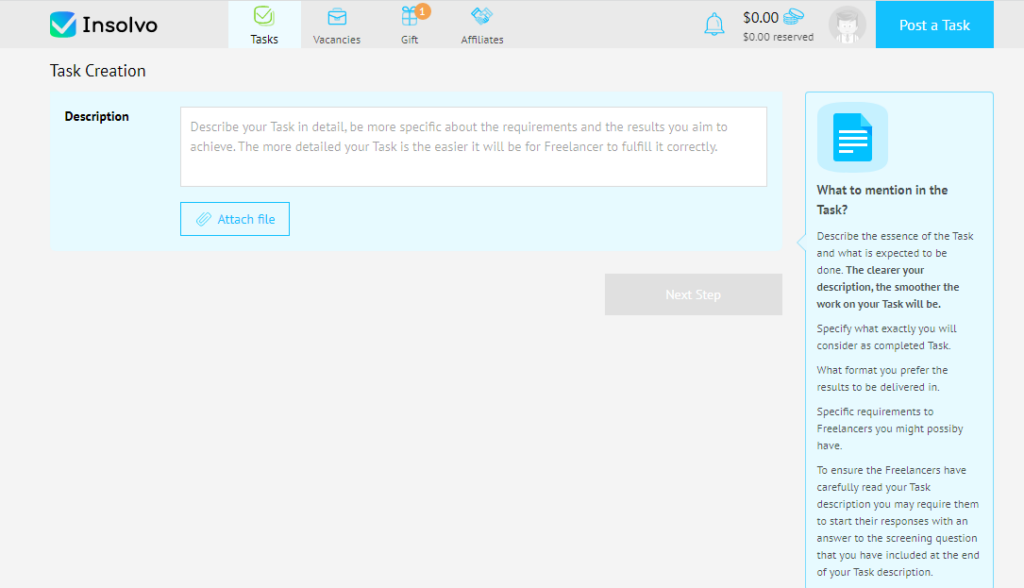Click the Attach file button
Image resolution: width=1024 pixels, height=588 pixels.
pos(234,219)
